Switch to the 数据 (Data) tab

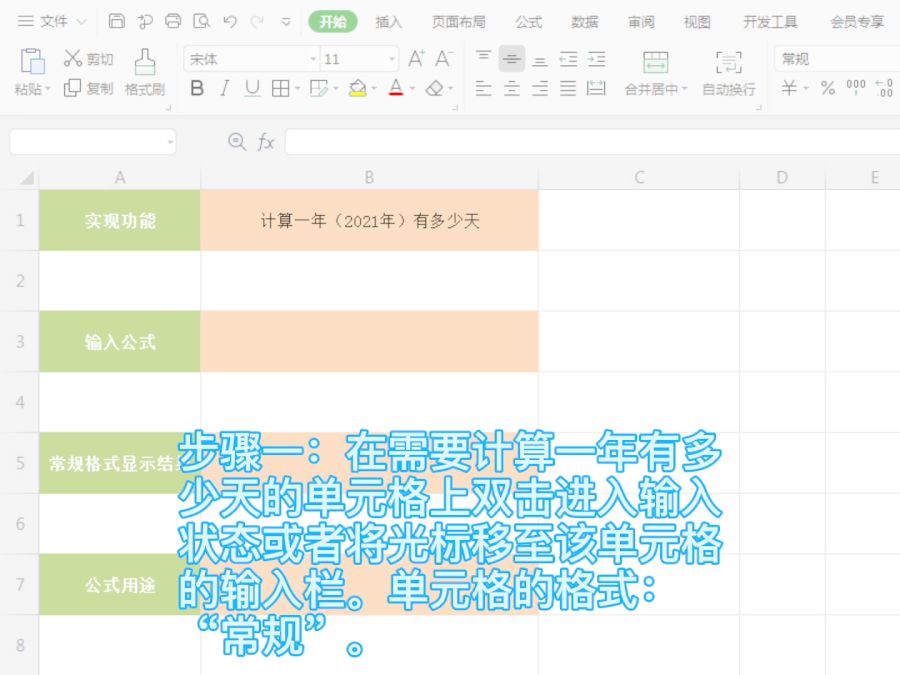coord(585,22)
